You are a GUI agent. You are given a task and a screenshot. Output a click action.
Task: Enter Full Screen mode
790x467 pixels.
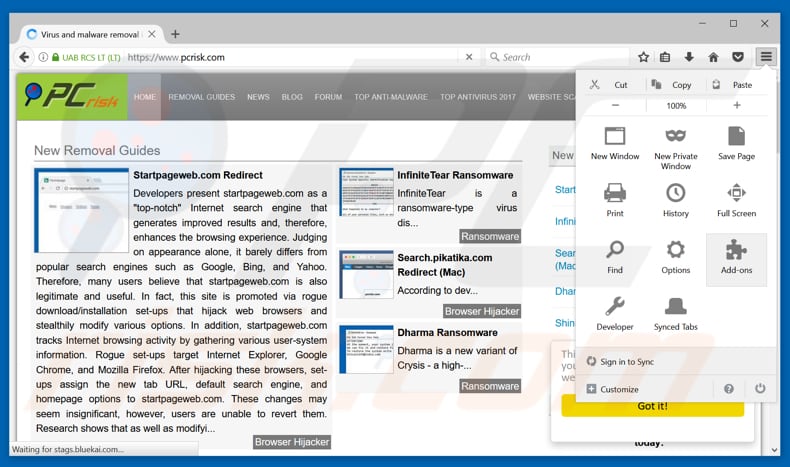coord(736,199)
